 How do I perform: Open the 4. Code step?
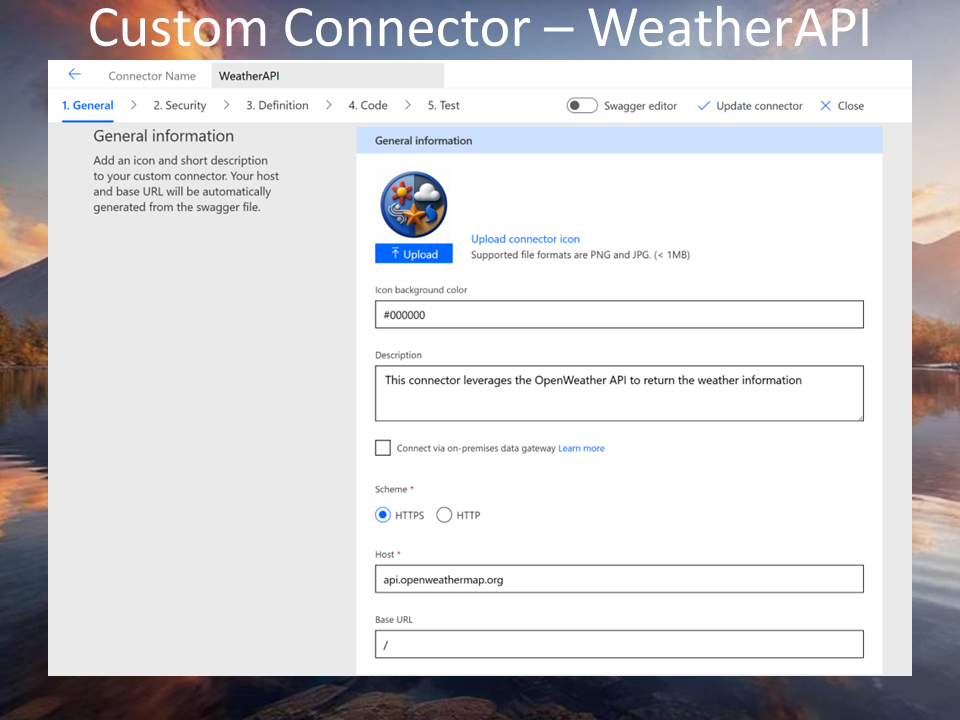coord(368,105)
